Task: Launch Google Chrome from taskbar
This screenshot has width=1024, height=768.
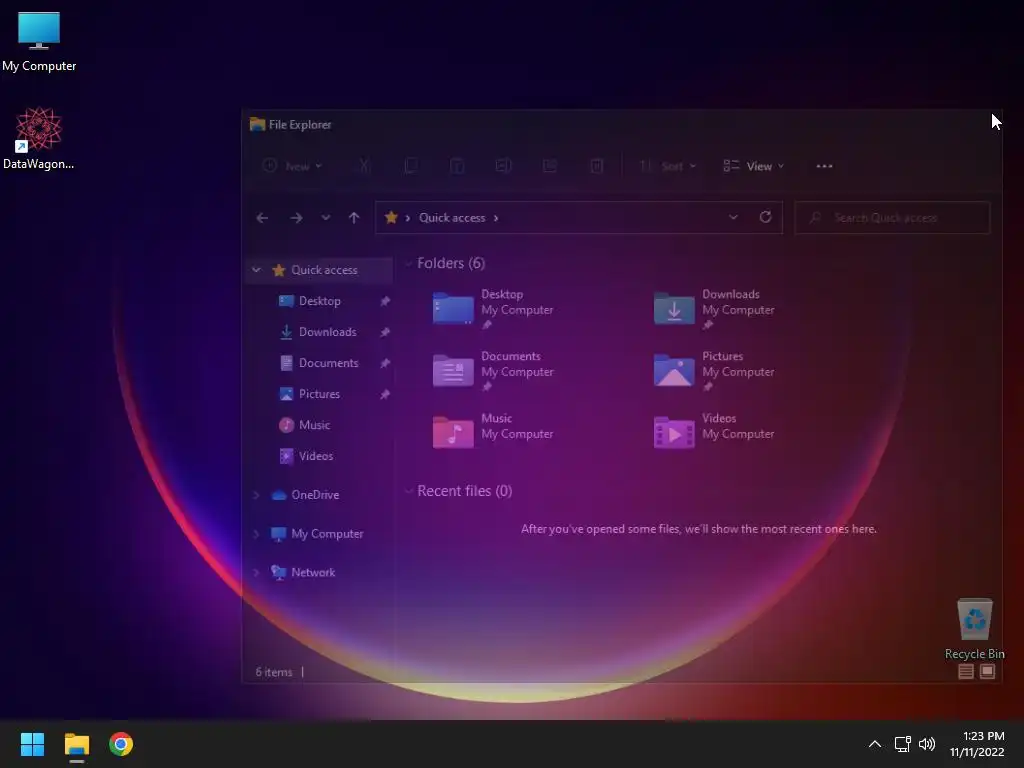Action: (x=121, y=744)
